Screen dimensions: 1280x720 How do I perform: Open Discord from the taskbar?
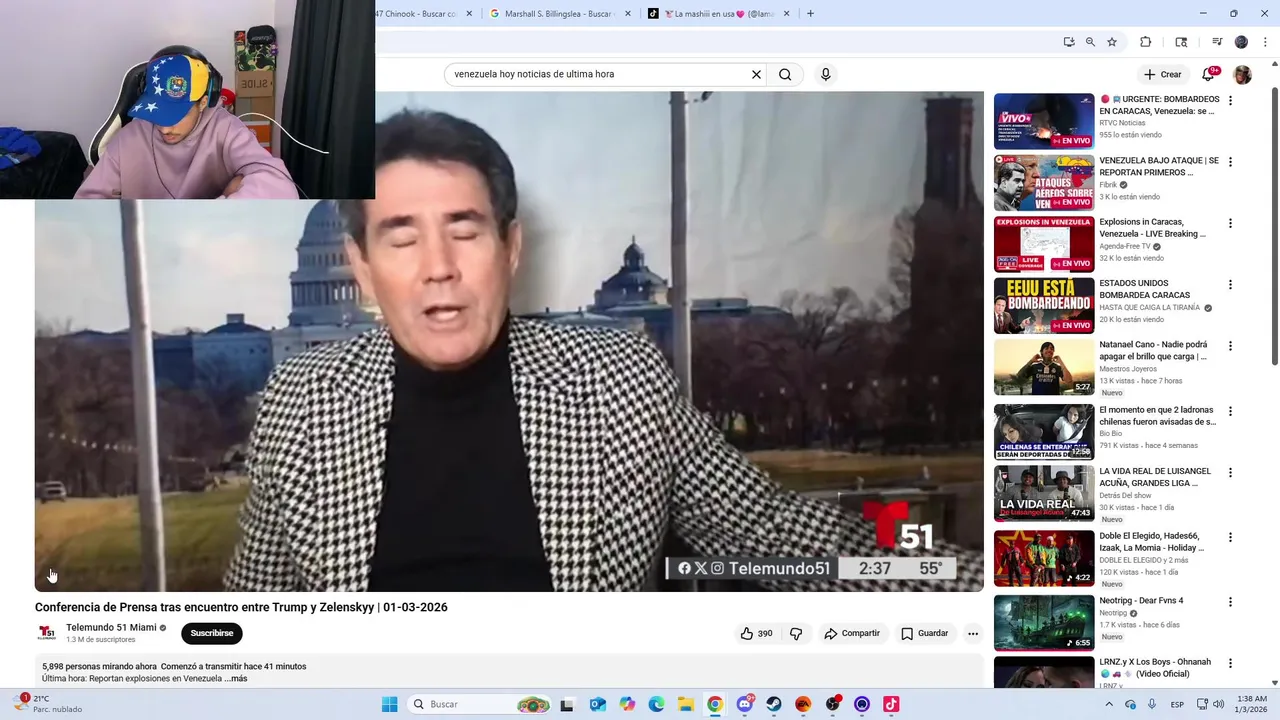(x=745, y=704)
